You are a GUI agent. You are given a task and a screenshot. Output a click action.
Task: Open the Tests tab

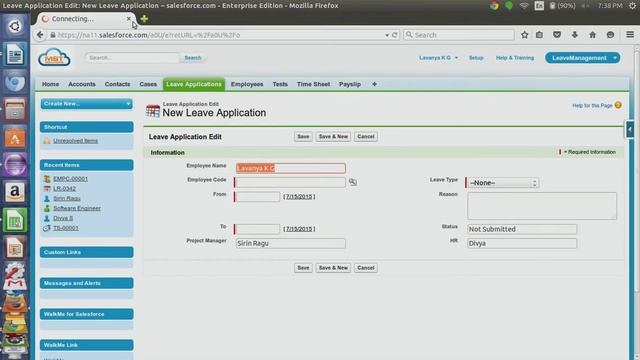pos(280,84)
